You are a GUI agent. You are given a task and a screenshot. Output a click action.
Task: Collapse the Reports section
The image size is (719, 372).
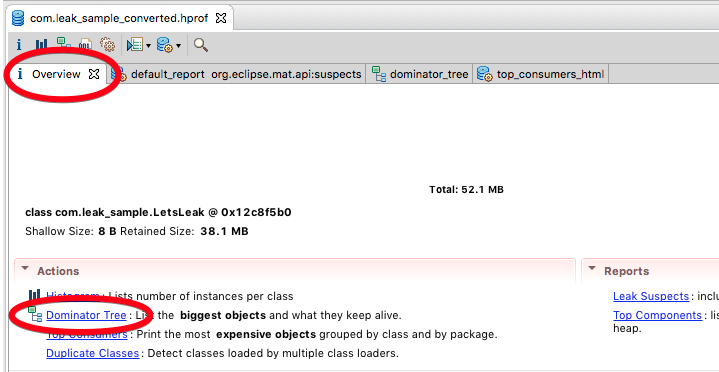[x=592, y=269]
